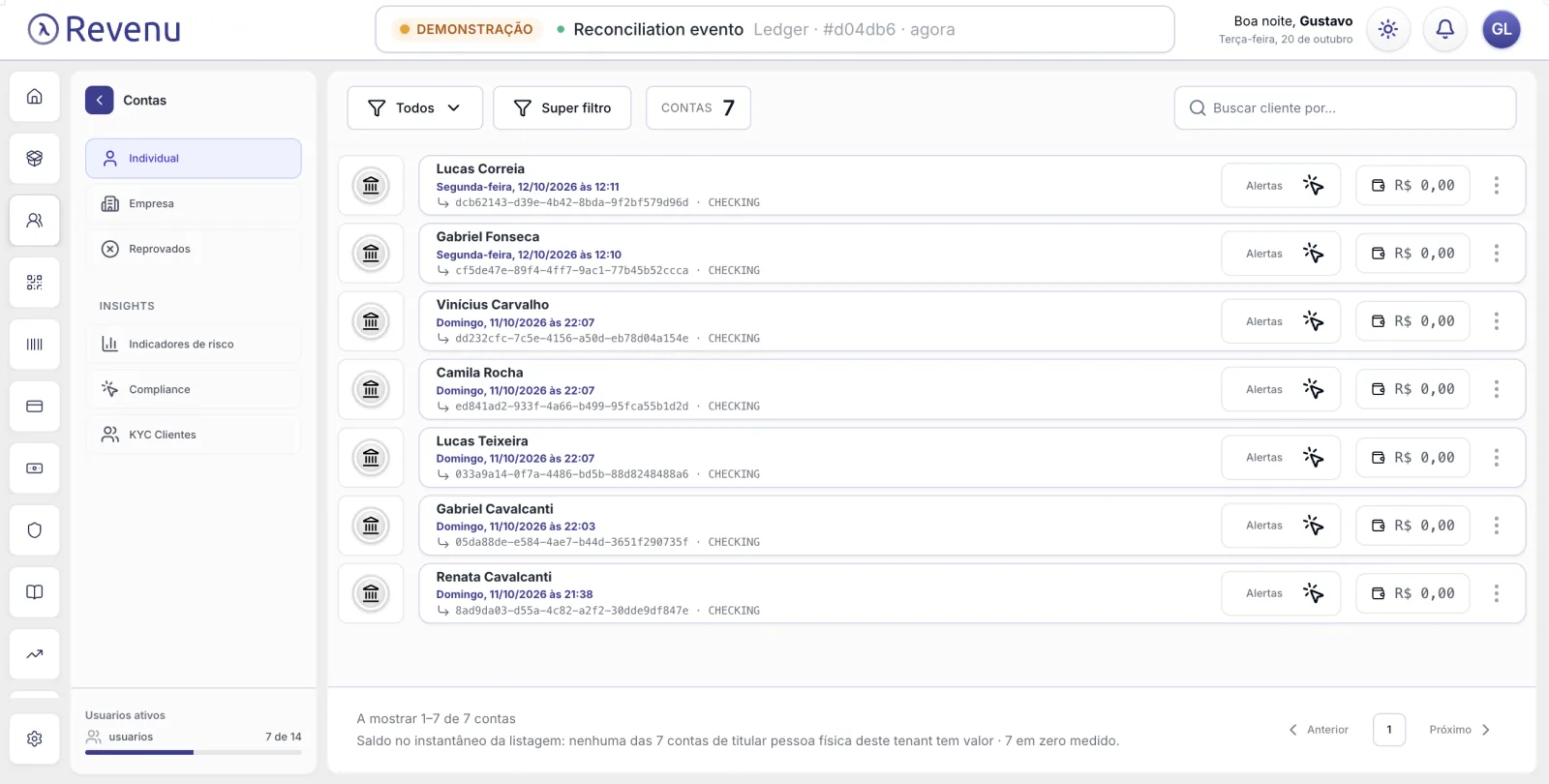Open the book icon in left rail
The height and width of the screenshot is (784, 1549).
(x=35, y=592)
